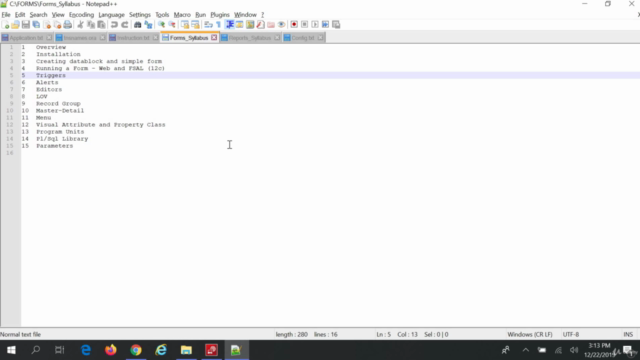This screenshot has width=640, height=360.
Task: Toggle word wrap in the toolbar
Action: (x=208, y=24)
